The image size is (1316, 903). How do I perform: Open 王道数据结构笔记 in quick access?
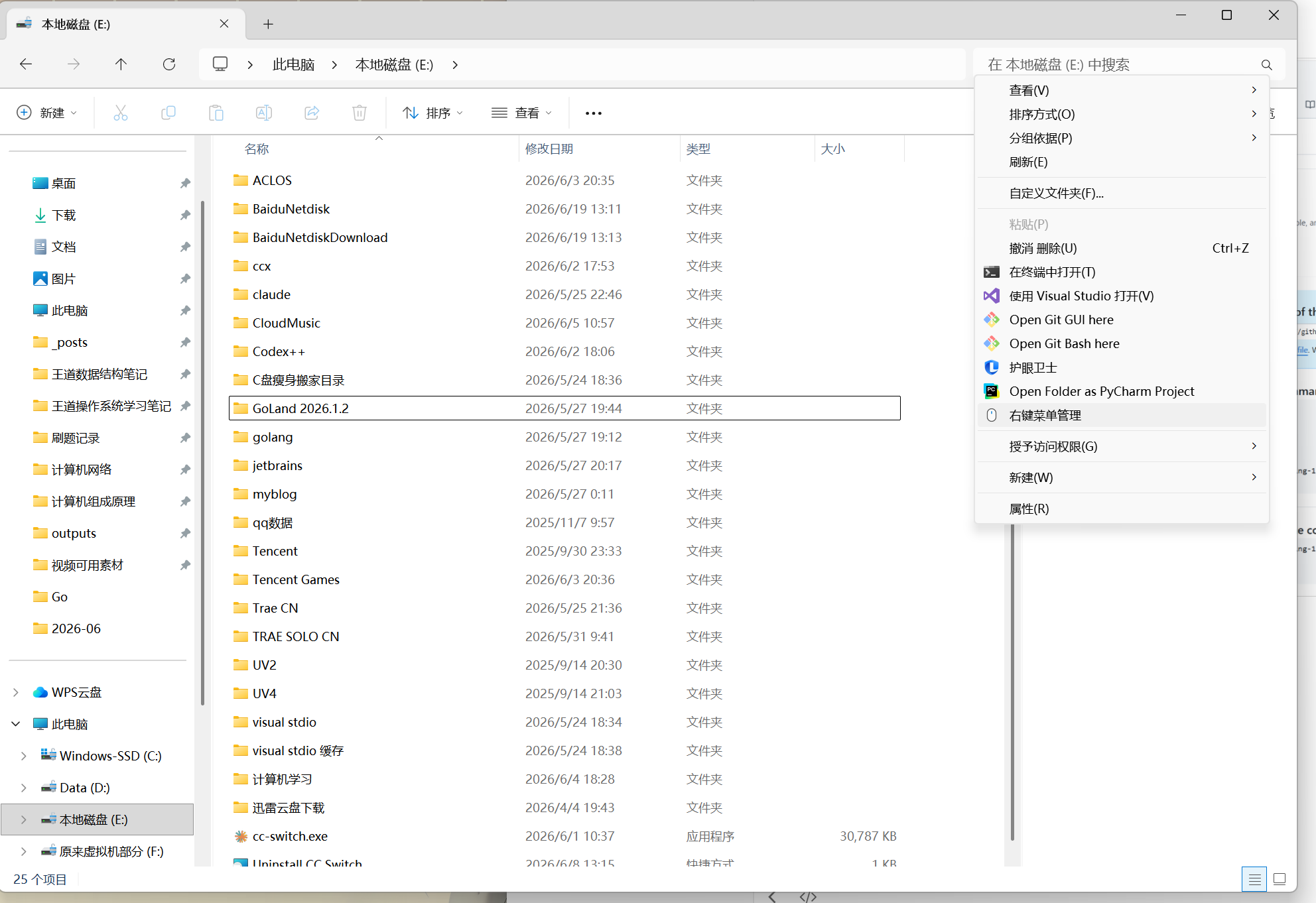tap(99, 374)
